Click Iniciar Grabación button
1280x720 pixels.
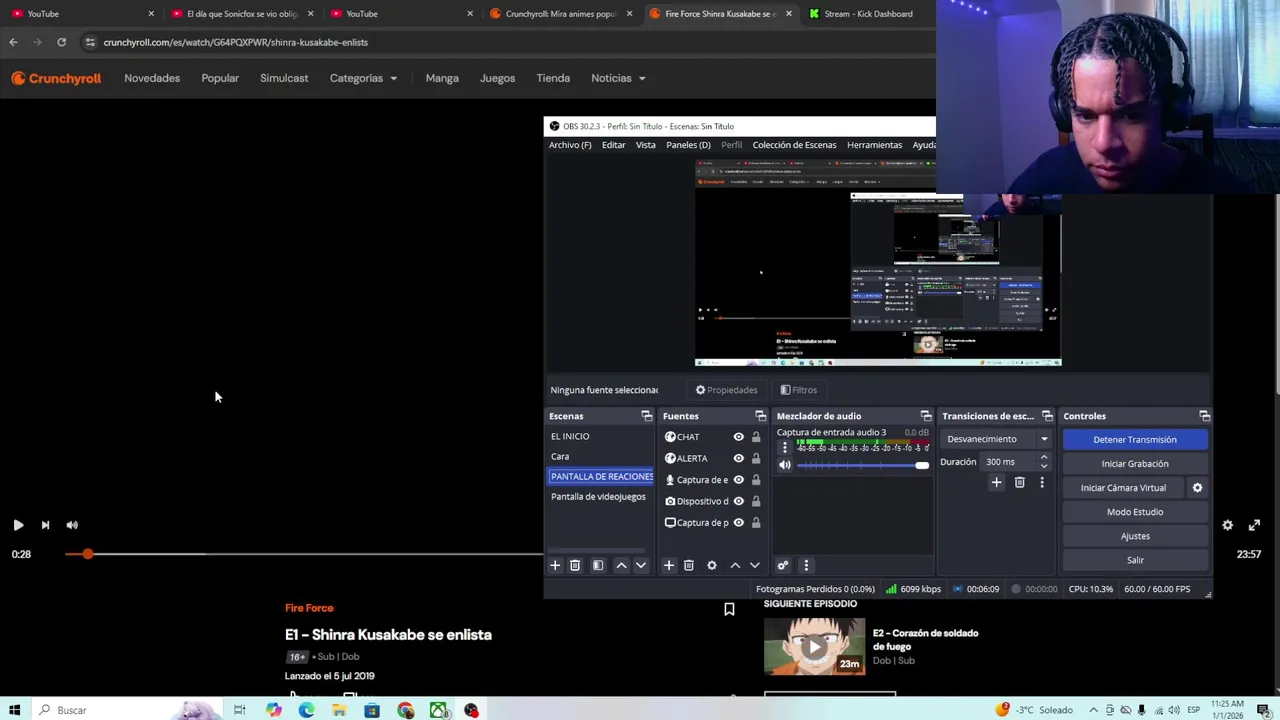coord(1135,464)
